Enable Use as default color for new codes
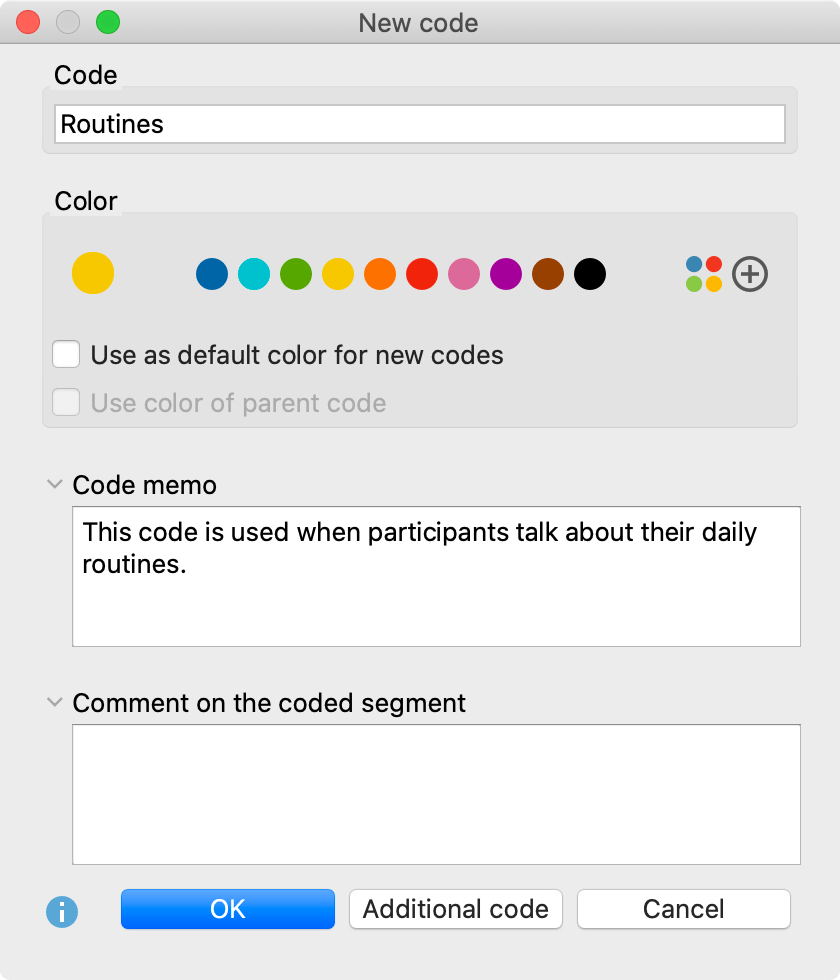Image resolution: width=840 pixels, height=980 pixels. coord(67,355)
